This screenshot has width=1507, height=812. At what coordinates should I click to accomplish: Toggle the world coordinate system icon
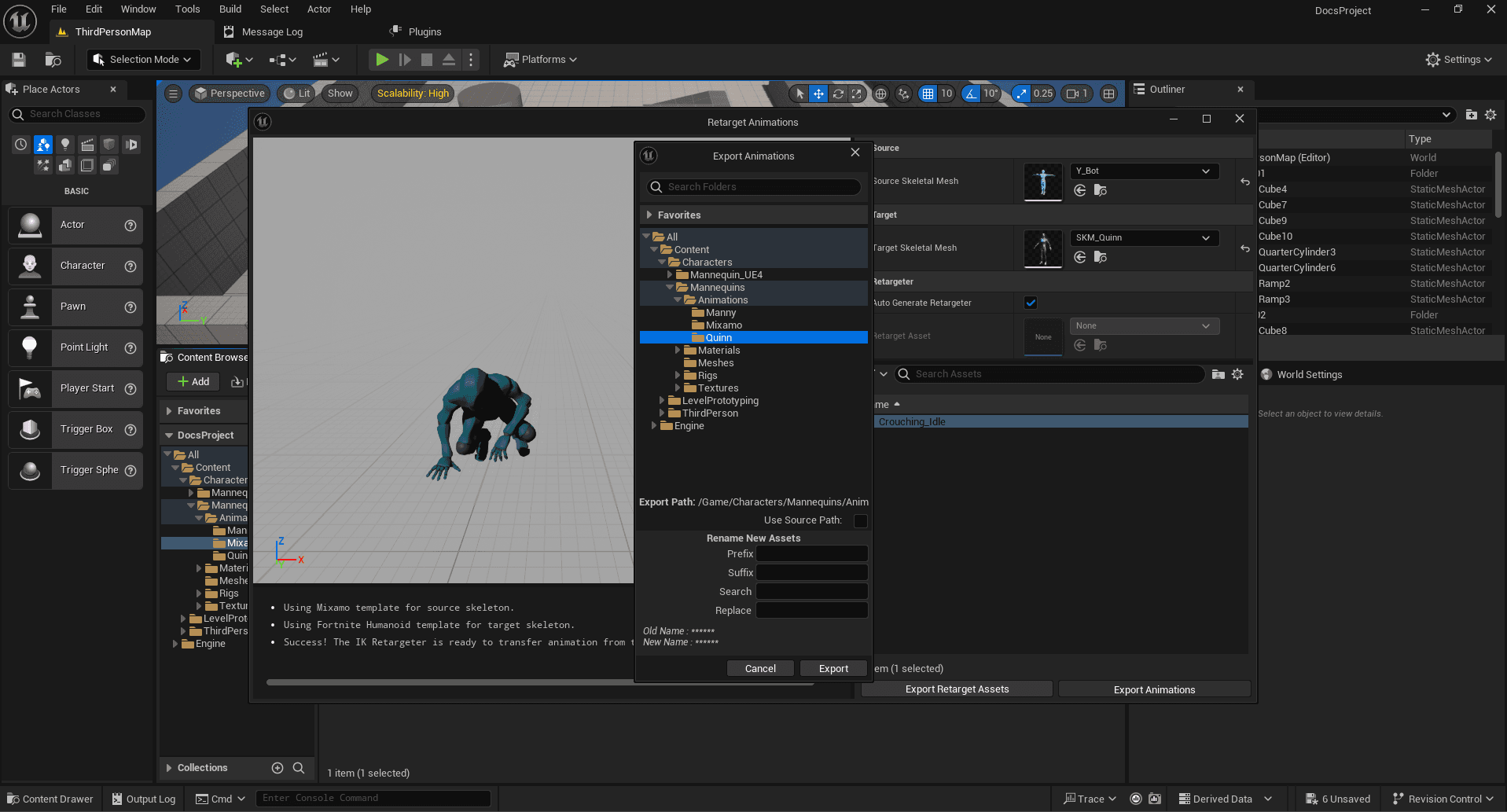881,94
